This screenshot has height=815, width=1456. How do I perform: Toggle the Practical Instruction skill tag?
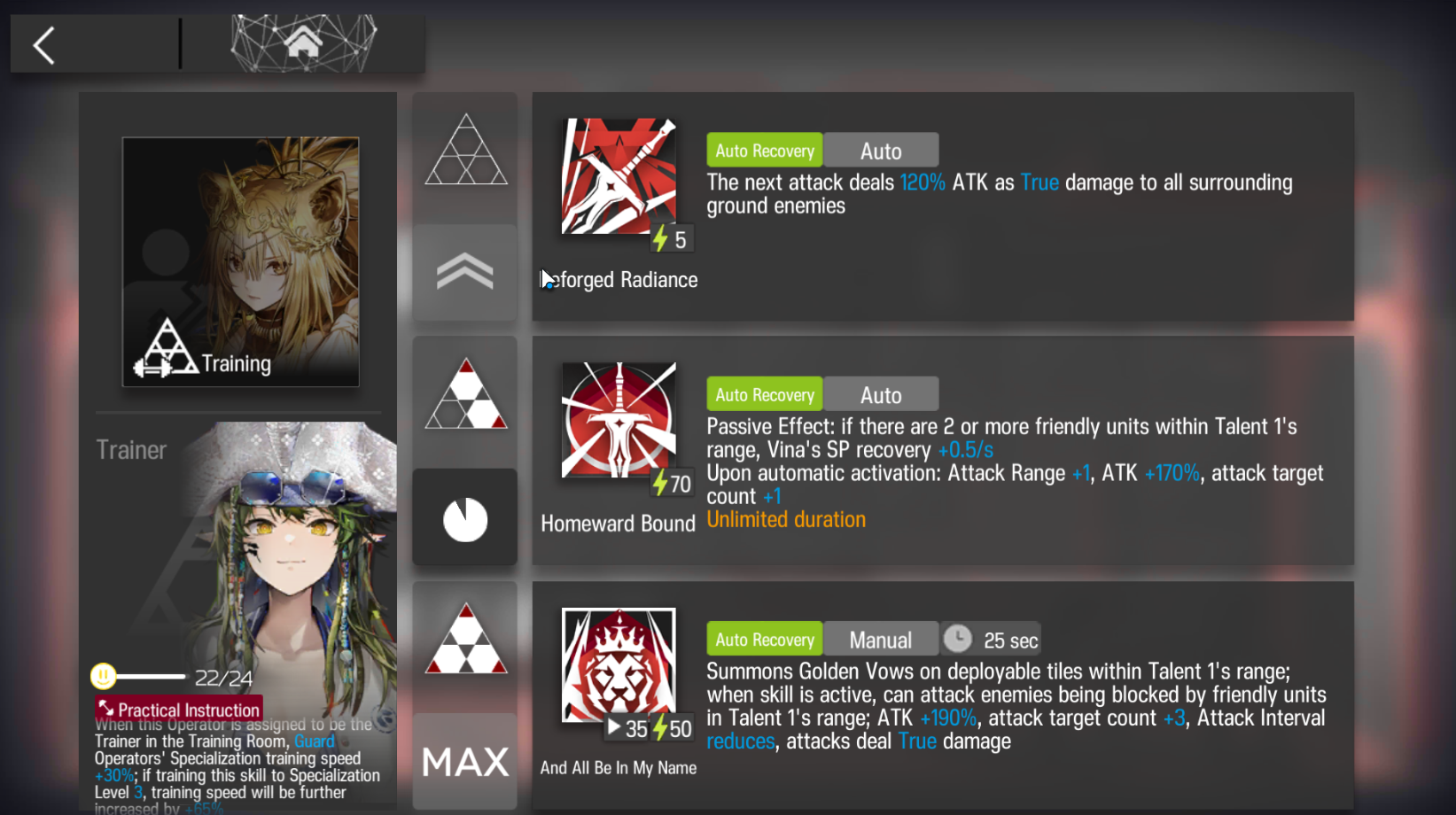[179, 709]
